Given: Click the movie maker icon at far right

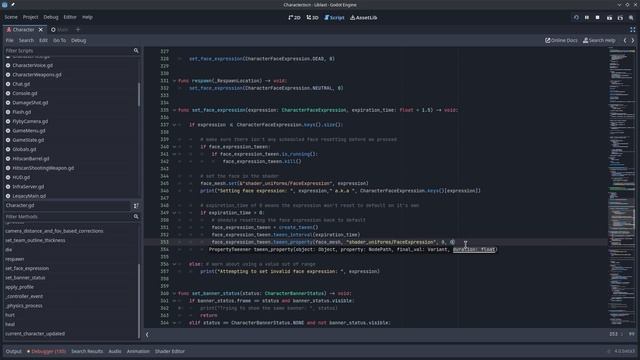Looking at the screenshot, I should pyautogui.click(x=631, y=18).
